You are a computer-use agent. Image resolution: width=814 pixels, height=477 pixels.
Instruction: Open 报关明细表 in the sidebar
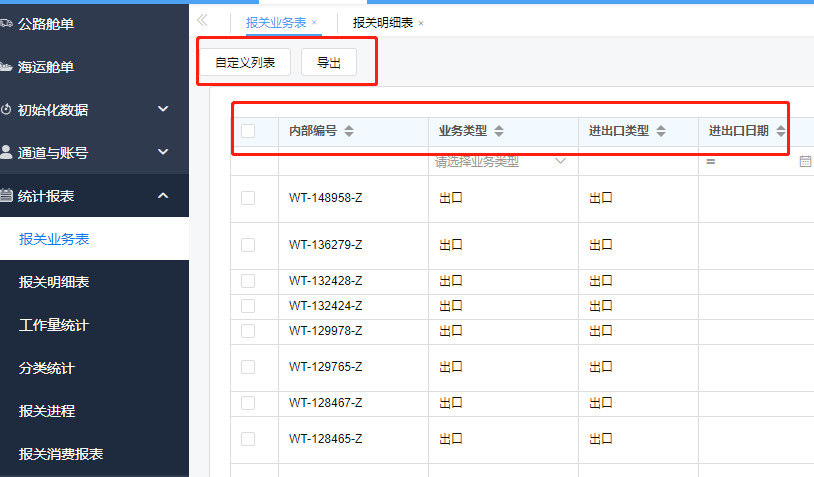point(94,282)
